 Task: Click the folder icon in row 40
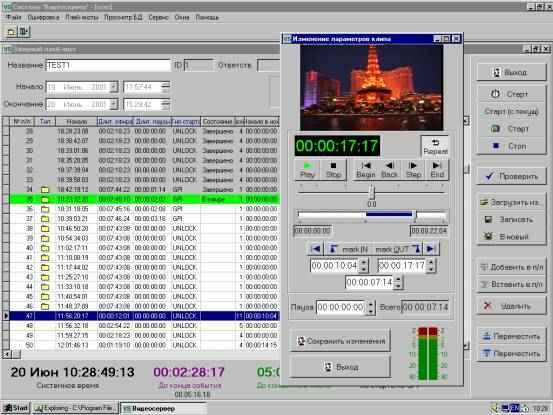pos(45,248)
